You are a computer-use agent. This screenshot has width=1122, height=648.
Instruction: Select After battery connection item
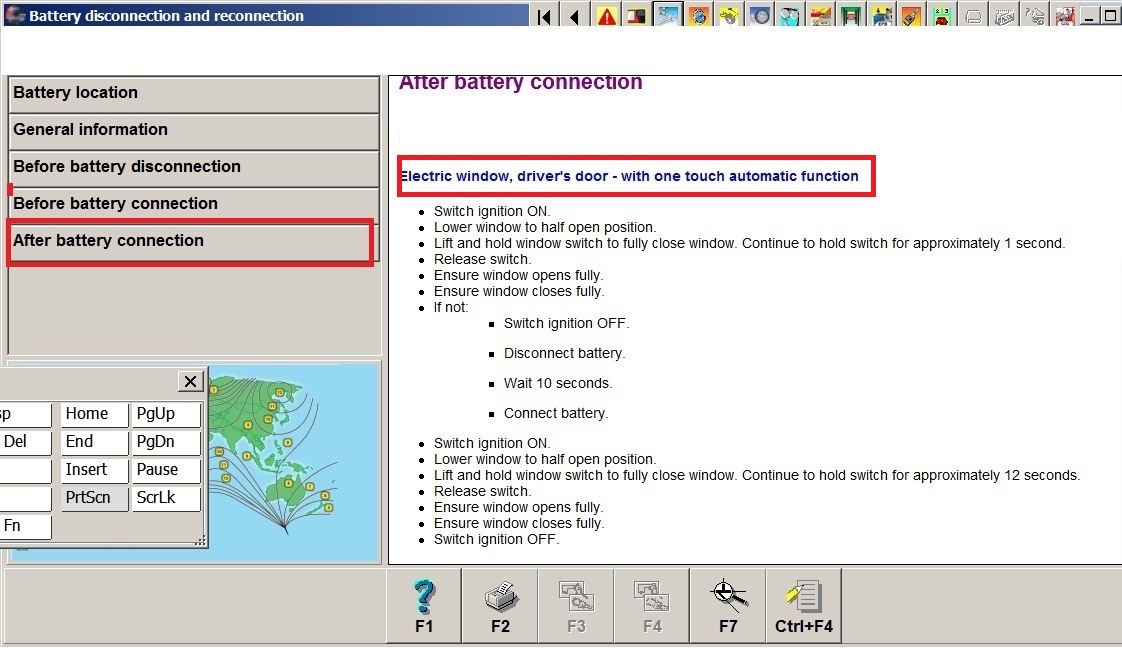(x=190, y=242)
